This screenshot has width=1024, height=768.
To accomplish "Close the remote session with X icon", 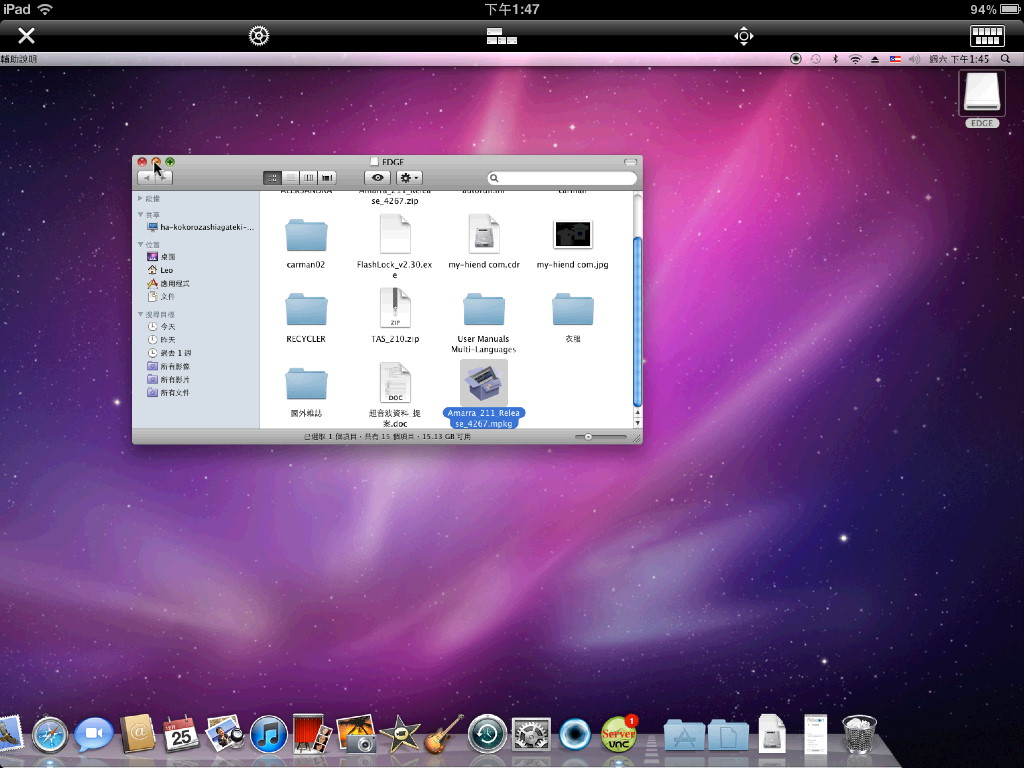I will coord(26,35).
